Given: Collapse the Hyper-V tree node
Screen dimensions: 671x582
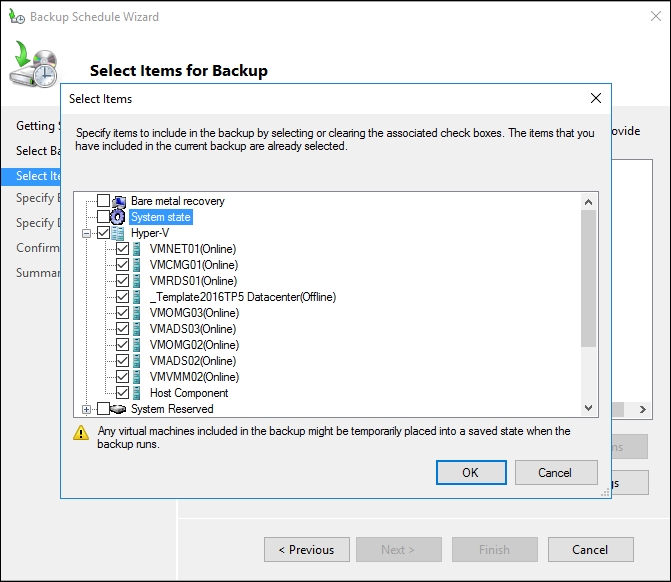Looking at the screenshot, I should pyautogui.click(x=87, y=233).
